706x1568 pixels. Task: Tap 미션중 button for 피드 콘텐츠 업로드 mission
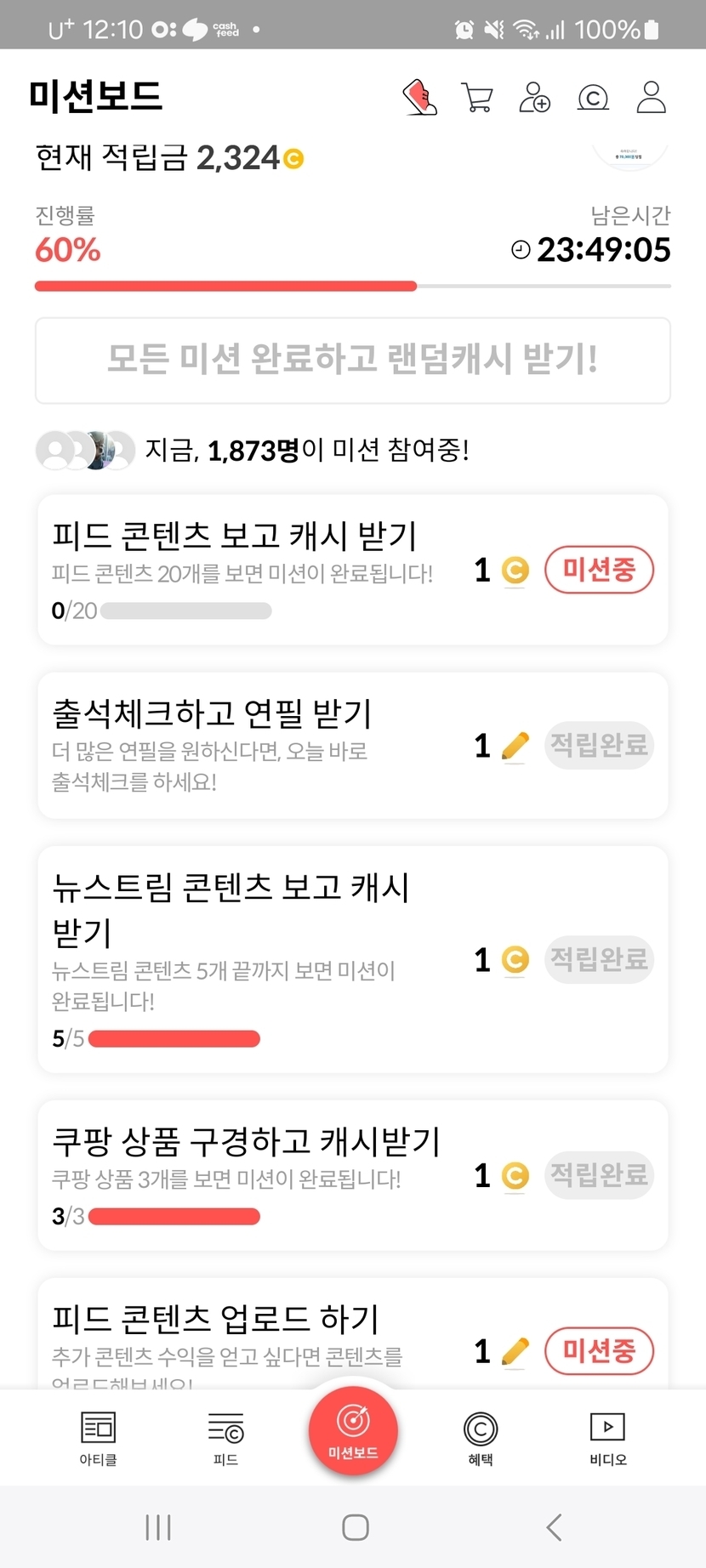(599, 1350)
